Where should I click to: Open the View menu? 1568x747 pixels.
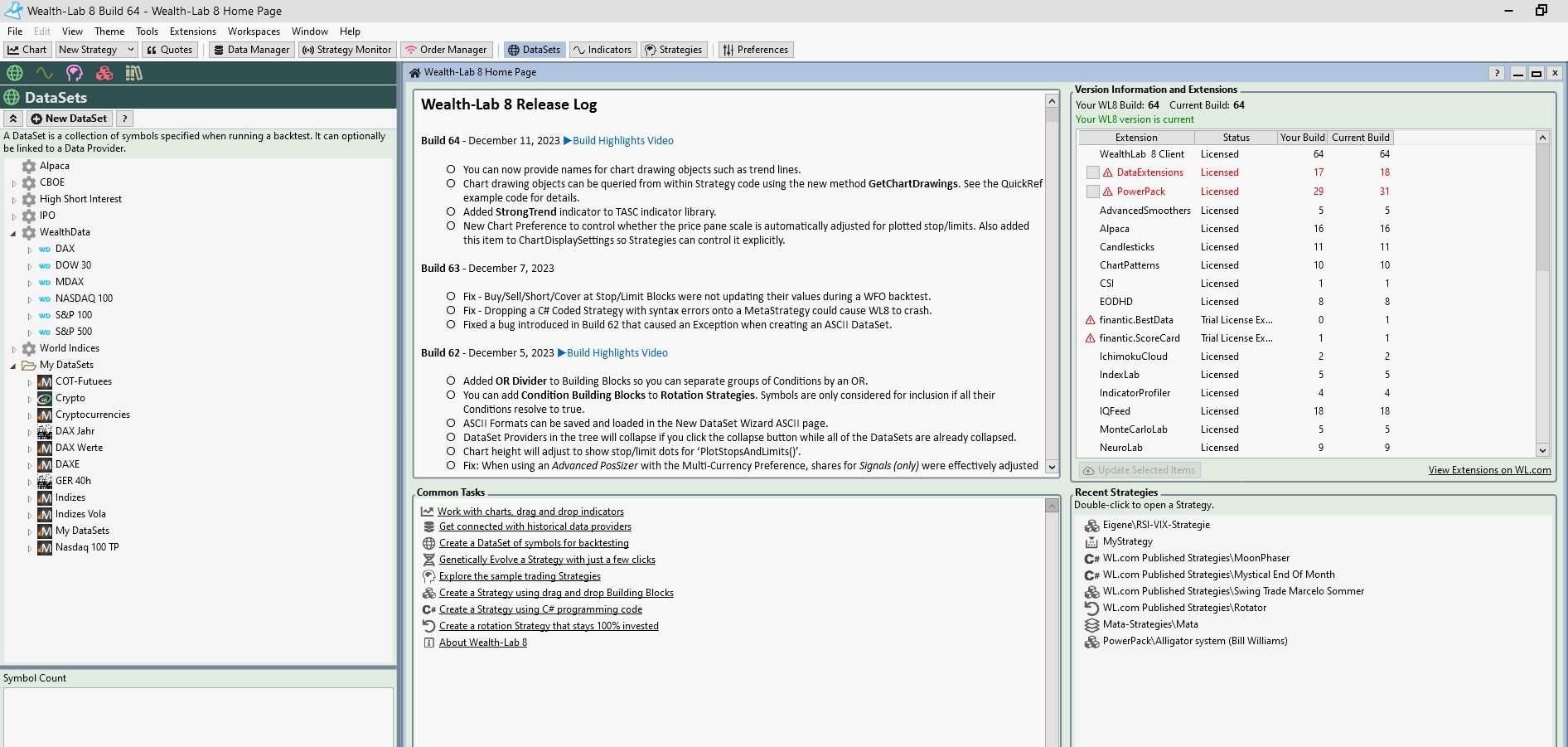[x=72, y=32]
